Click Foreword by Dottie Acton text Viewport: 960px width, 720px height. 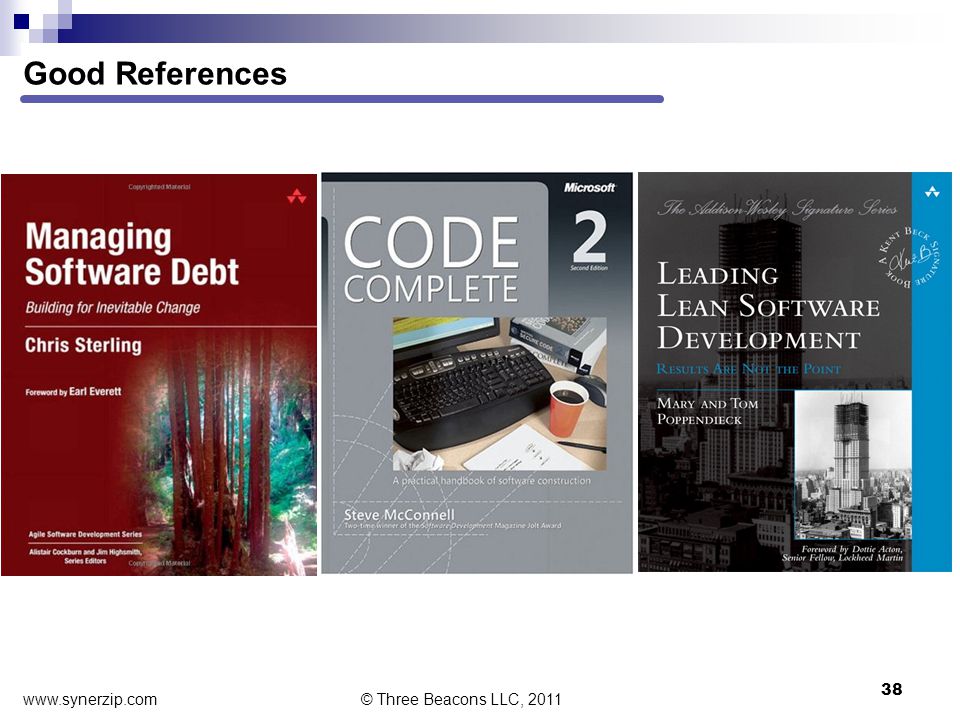[x=842, y=553]
